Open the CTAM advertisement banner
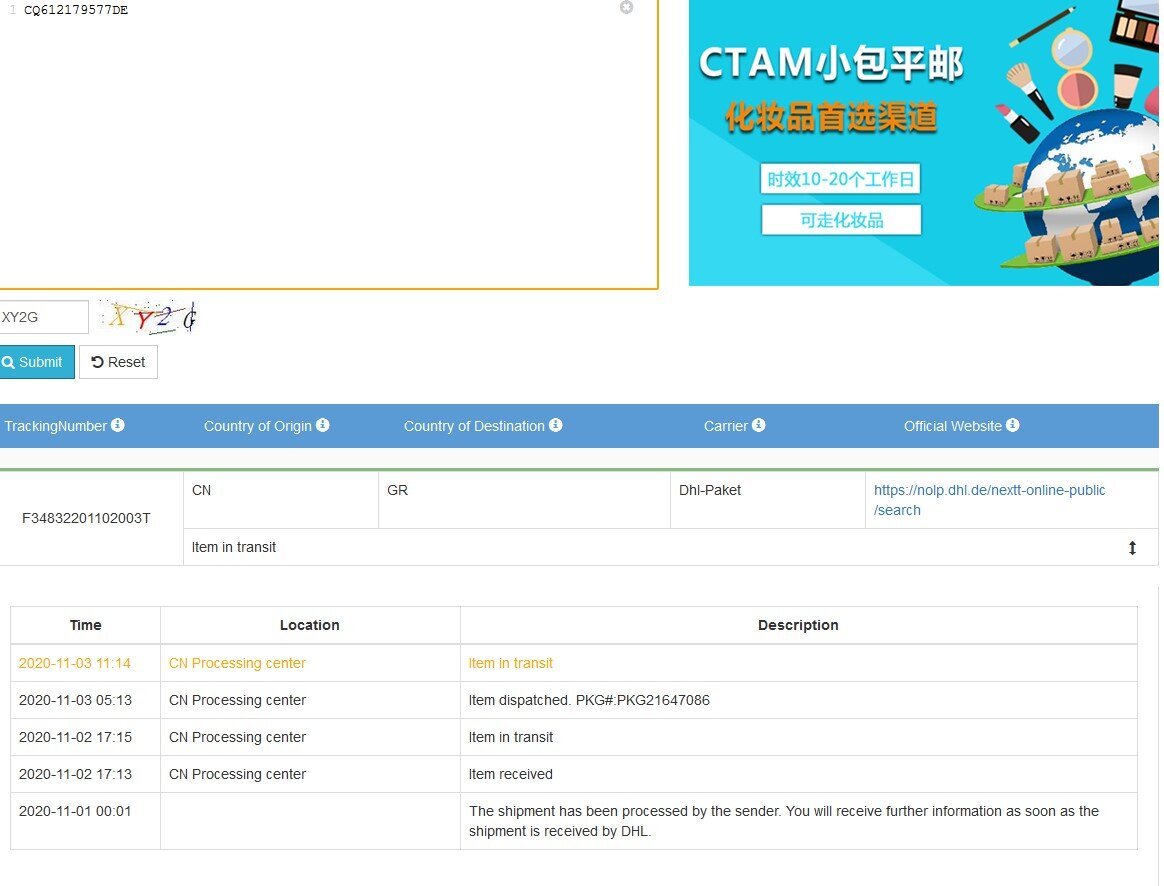This screenshot has width=1164, height=886. coord(923,142)
